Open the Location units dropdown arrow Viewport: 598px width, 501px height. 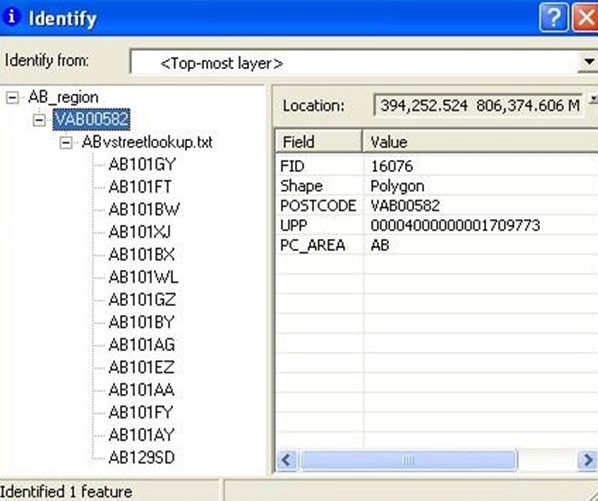point(593,98)
